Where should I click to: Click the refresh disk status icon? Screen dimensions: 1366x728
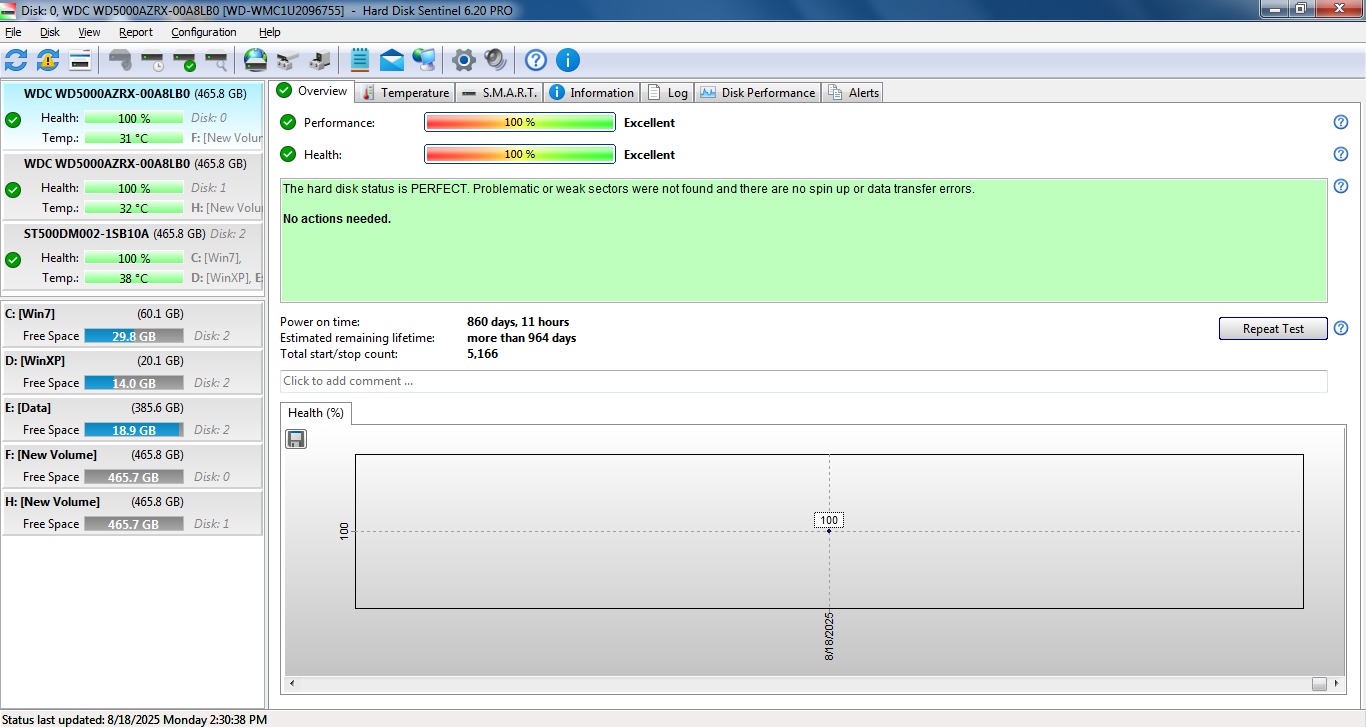click(x=16, y=60)
